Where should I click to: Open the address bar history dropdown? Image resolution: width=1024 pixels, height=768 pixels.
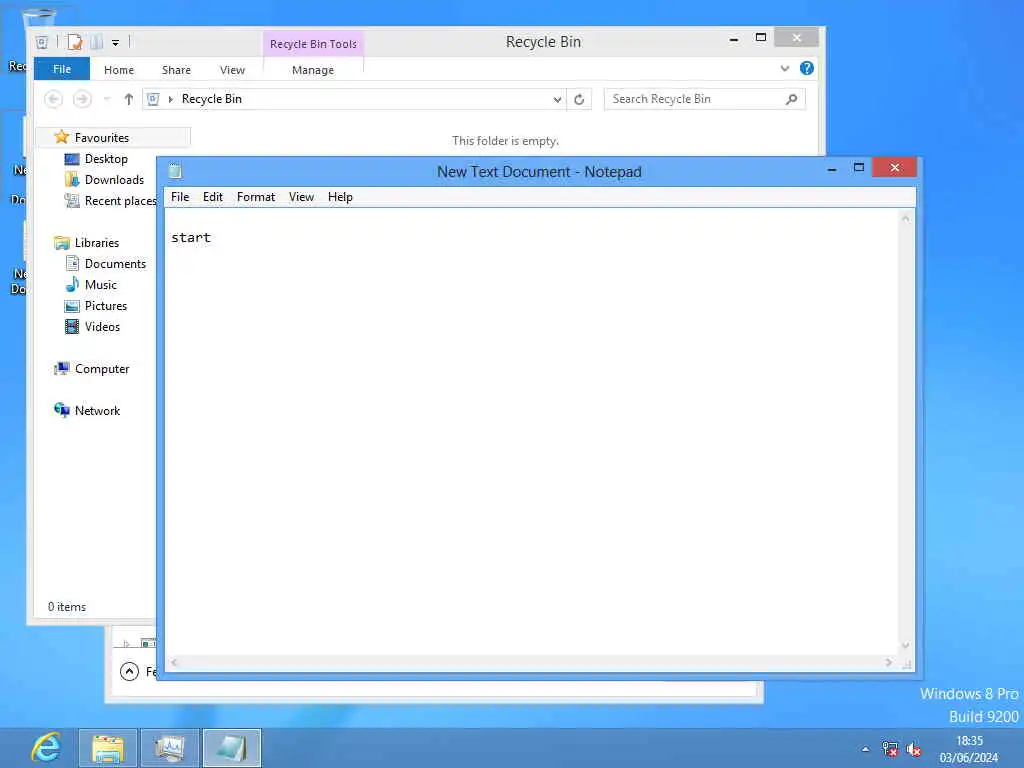(557, 99)
